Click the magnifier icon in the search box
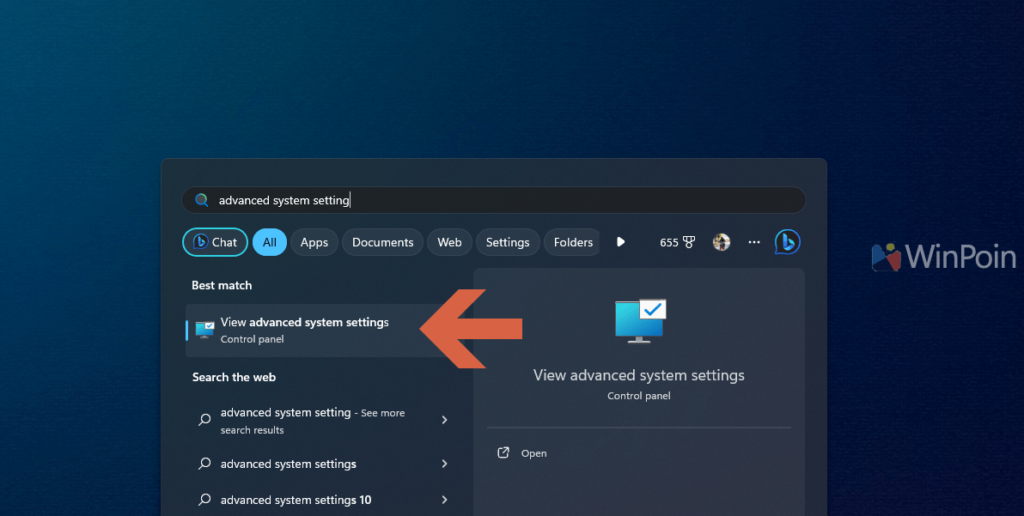The image size is (1024, 516). (x=202, y=200)
